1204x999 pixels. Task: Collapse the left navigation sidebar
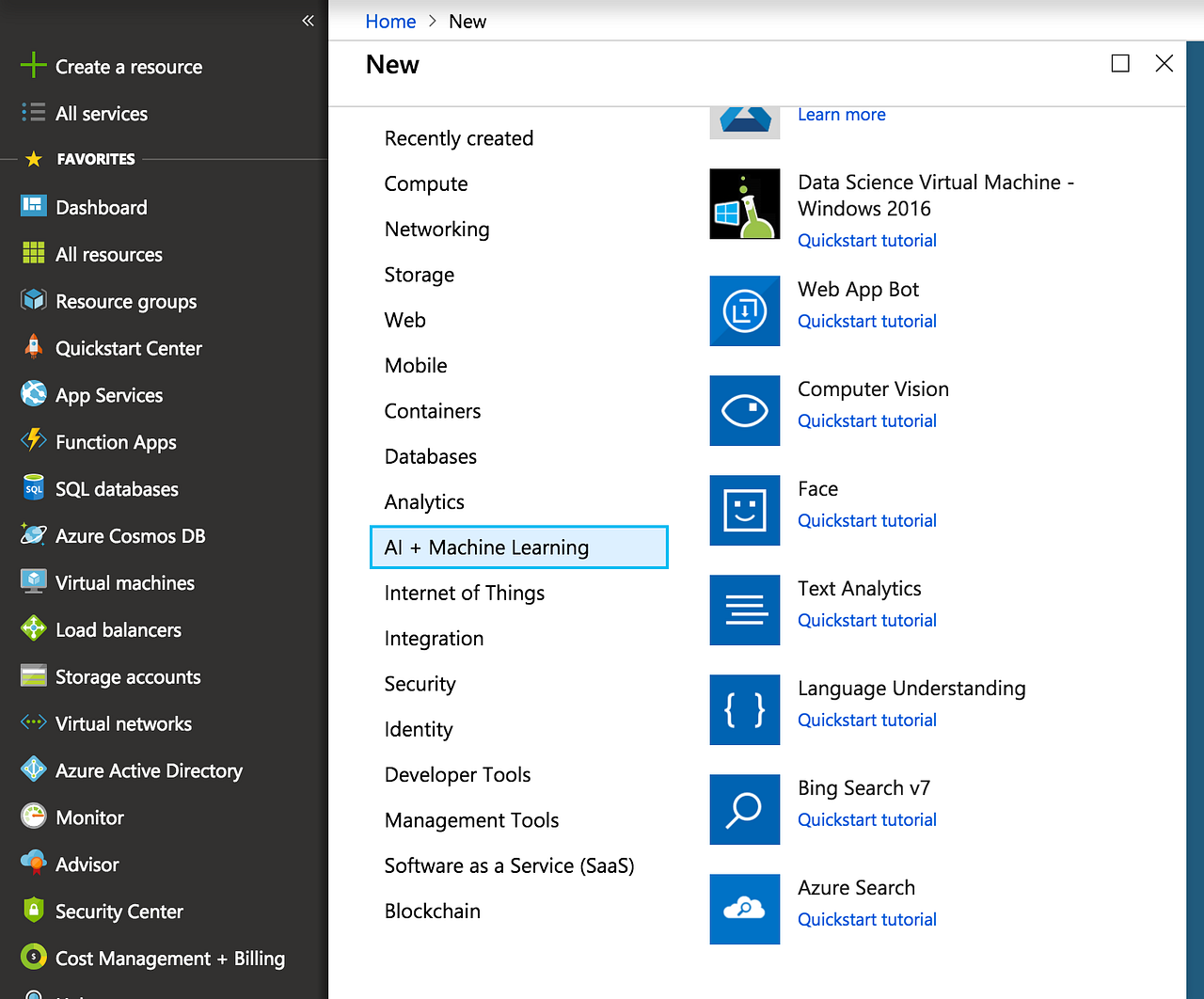(x=308, y=20)
